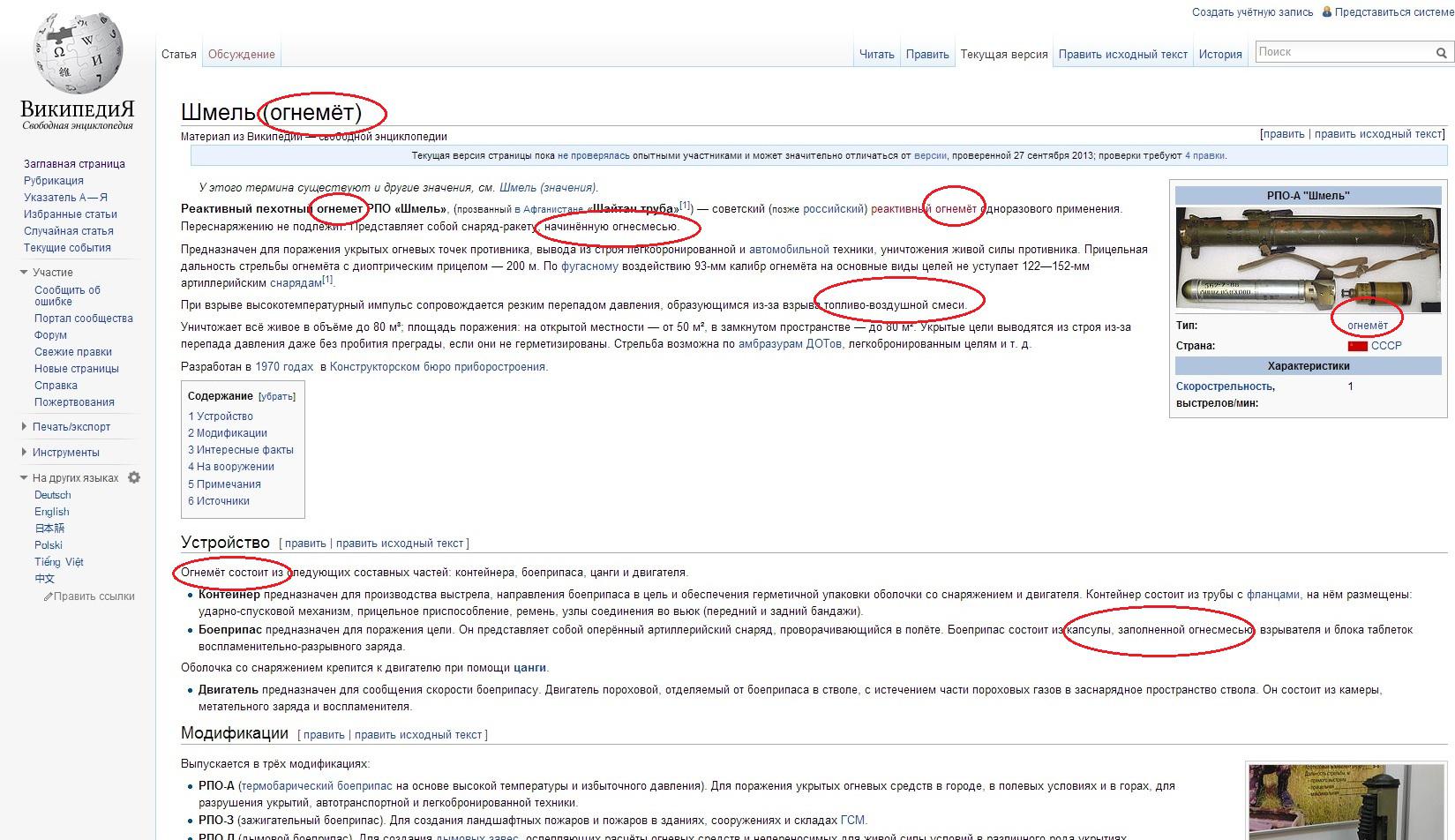
Task: Switch to the 中文 language version
Action: click(x=44, y=579)
